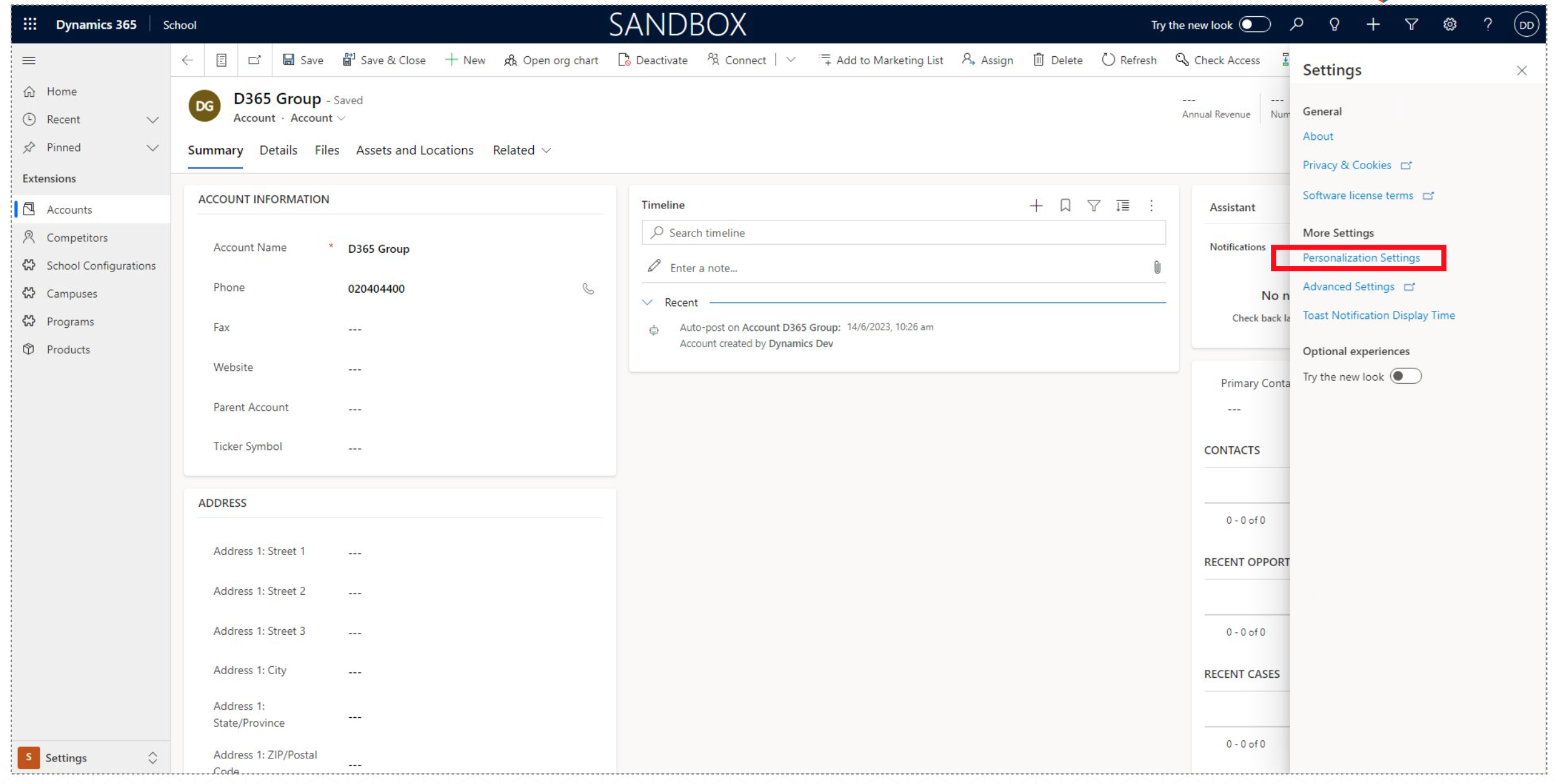Click the advanced find filter icon in header
Viewport: 1555px width, 784px height.
[1411, 24]
